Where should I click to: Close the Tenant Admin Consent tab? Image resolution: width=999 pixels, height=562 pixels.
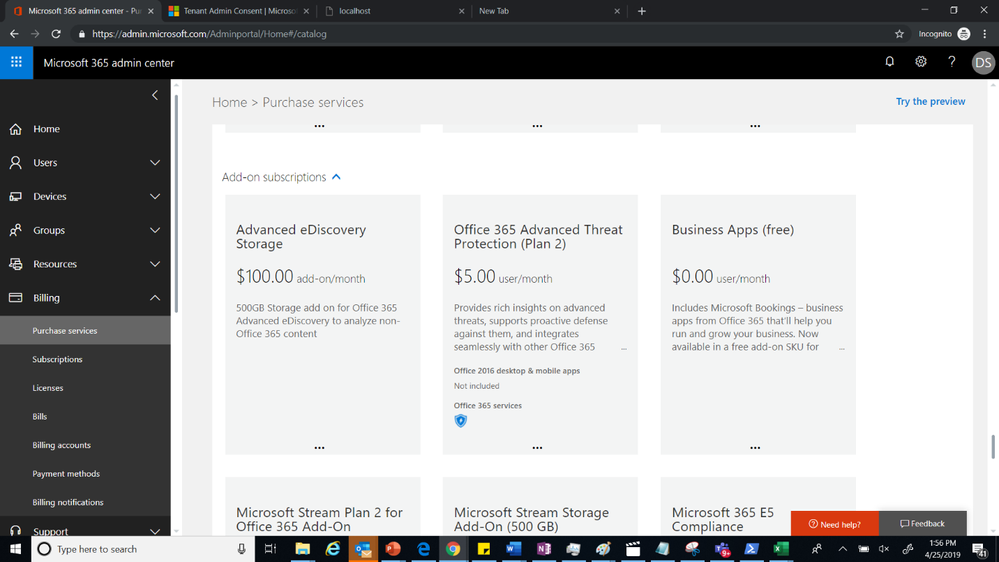(306, 11)
